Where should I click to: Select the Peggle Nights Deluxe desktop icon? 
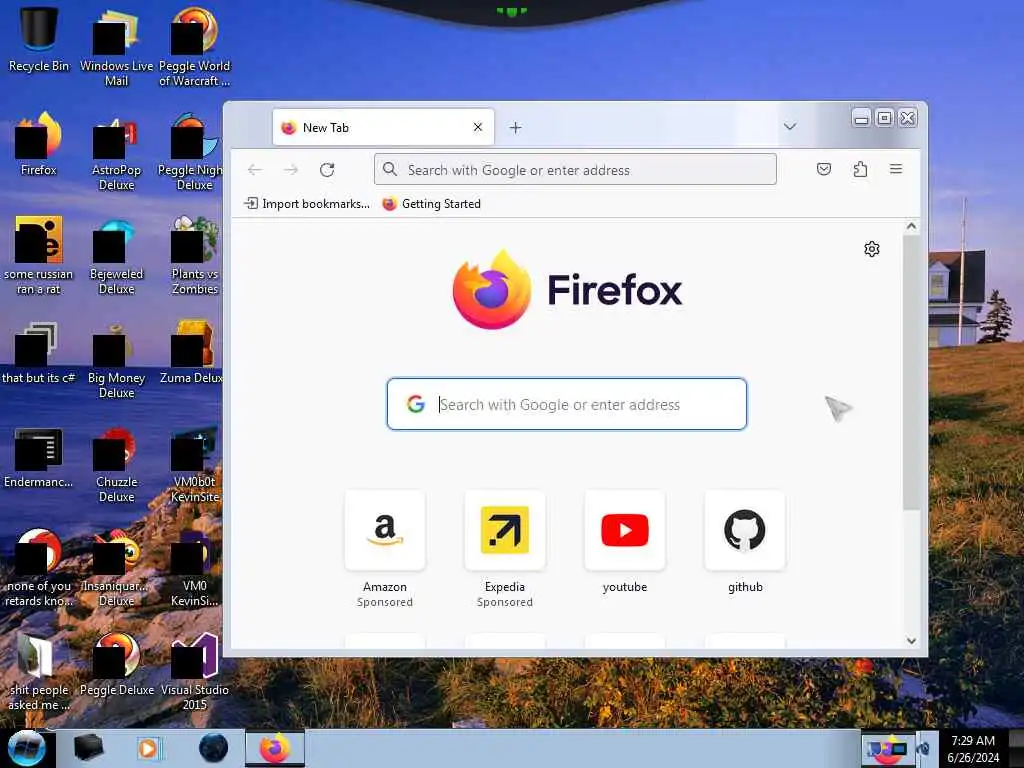coord(191,152)
